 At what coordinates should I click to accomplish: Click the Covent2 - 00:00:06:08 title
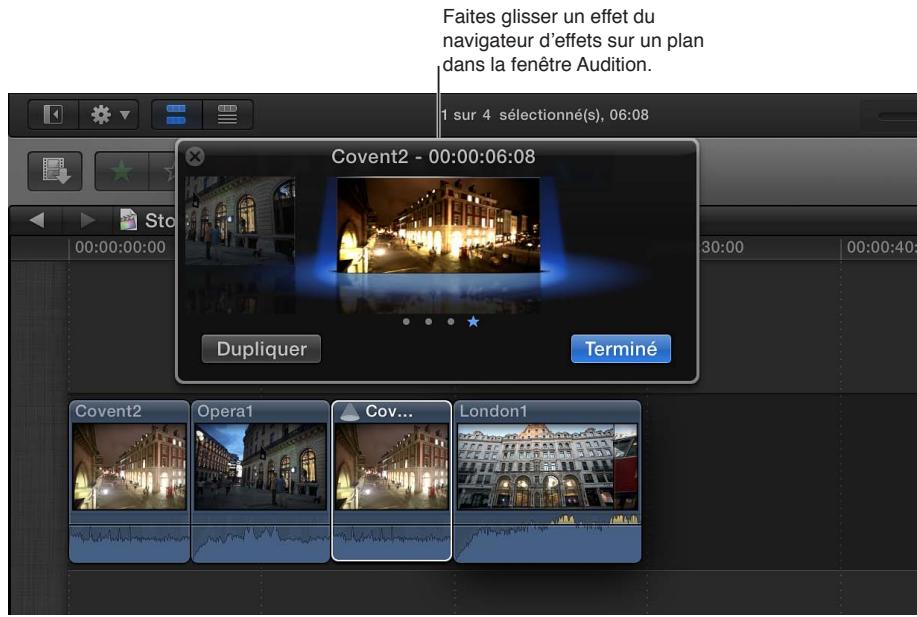click(x=433, y=157)
